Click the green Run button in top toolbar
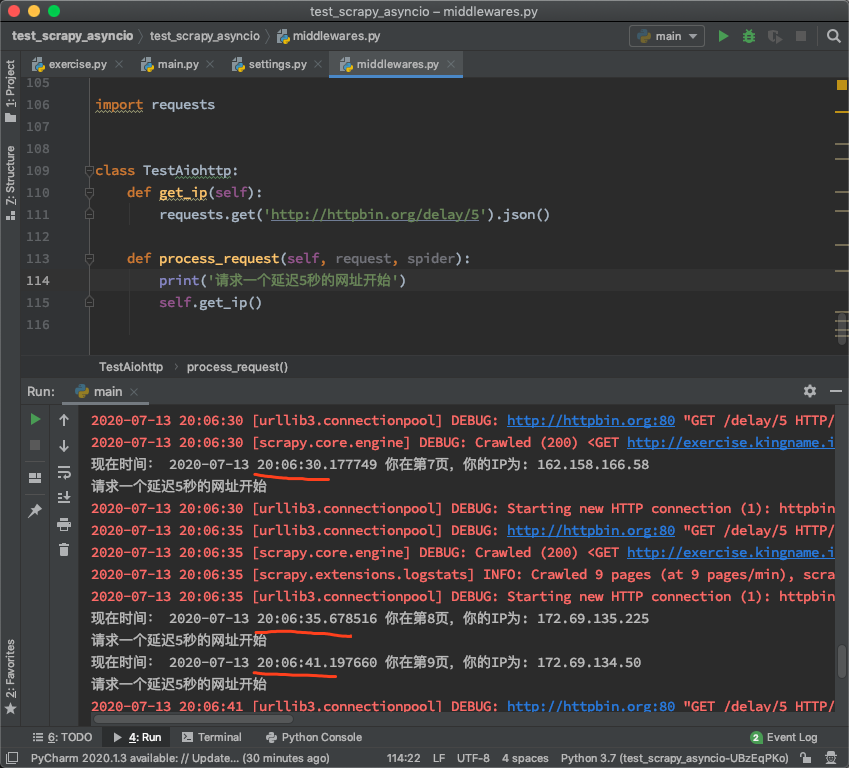 point(723,36)
